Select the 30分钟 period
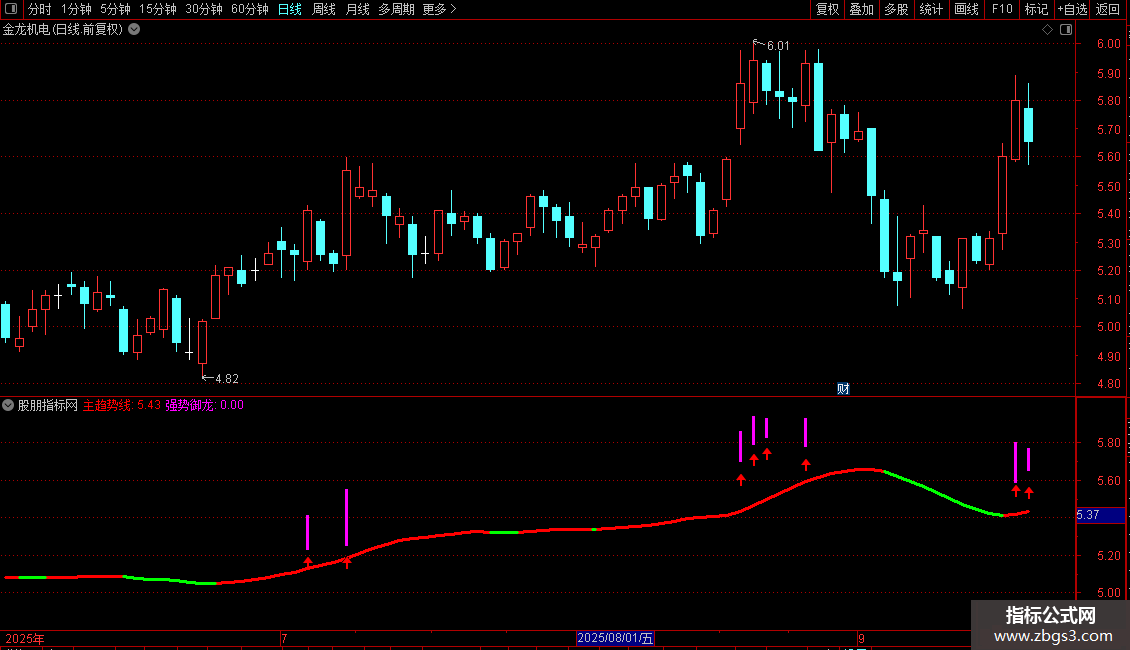Image resolution: width=1130 pixels, height=650 pixels. [x=204, y=9]
